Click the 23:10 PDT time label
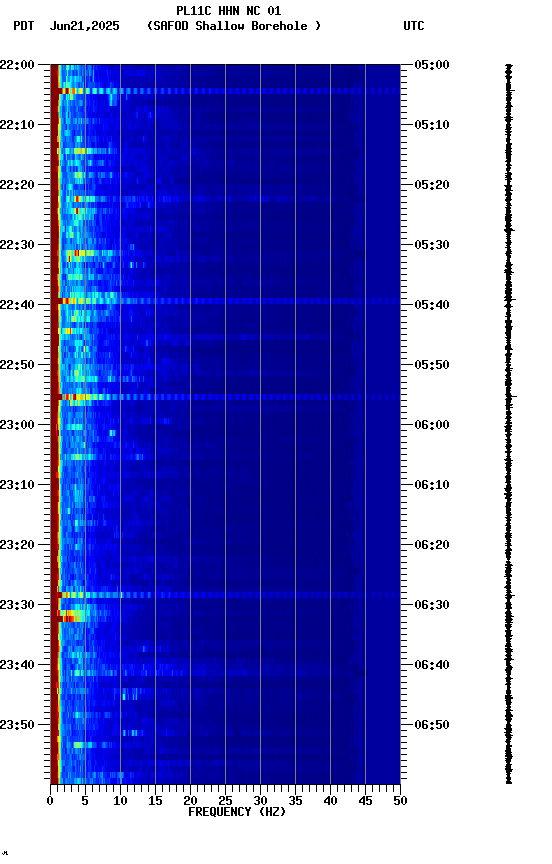 [17, 485]
